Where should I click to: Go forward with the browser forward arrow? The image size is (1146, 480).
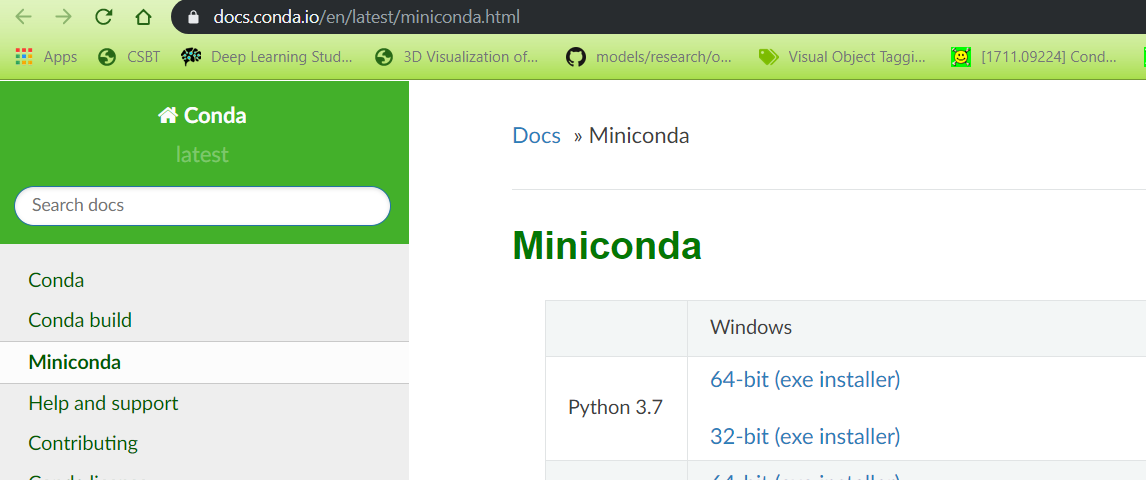coord(64,17)
